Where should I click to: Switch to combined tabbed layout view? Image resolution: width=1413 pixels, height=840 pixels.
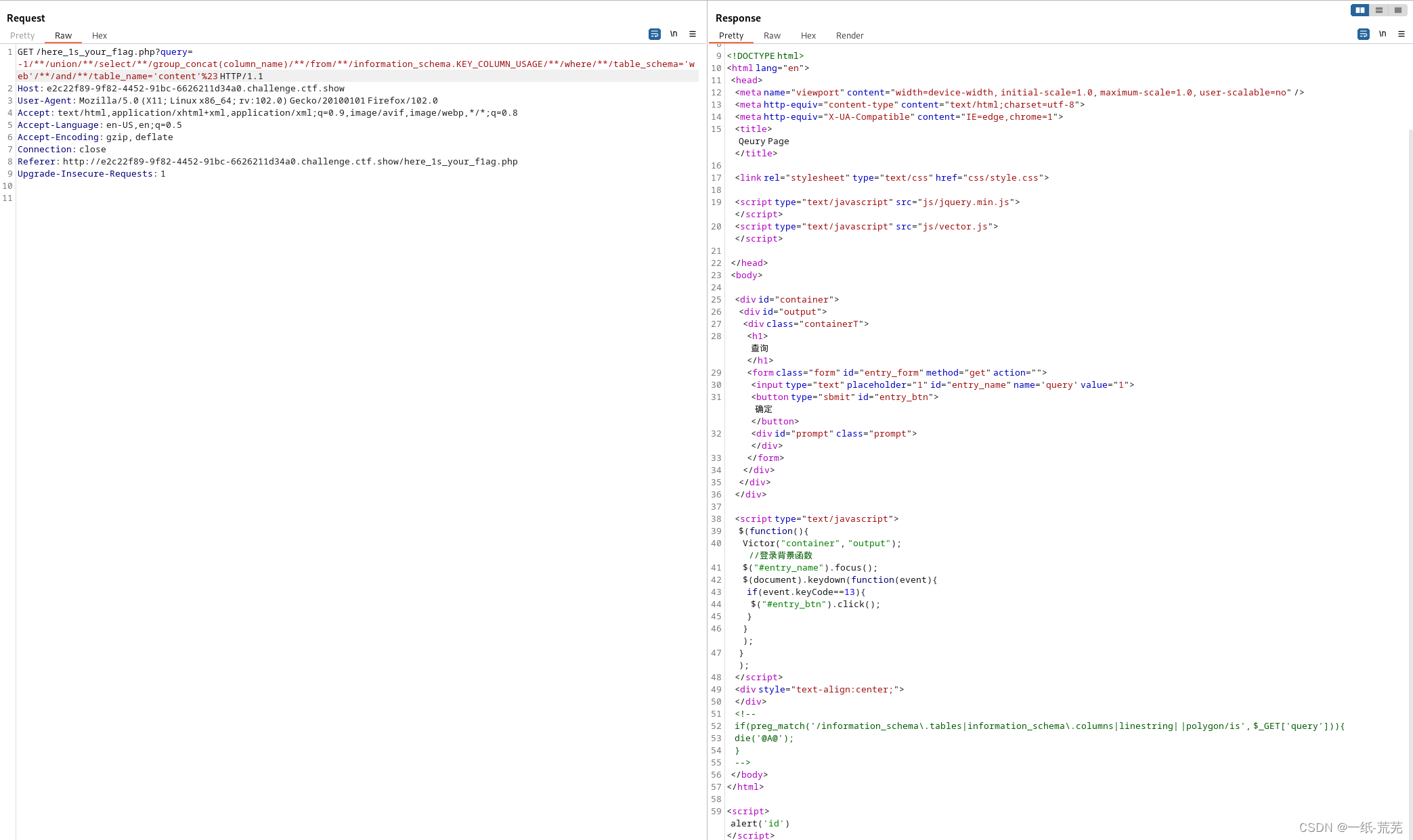pos(1397,10)
